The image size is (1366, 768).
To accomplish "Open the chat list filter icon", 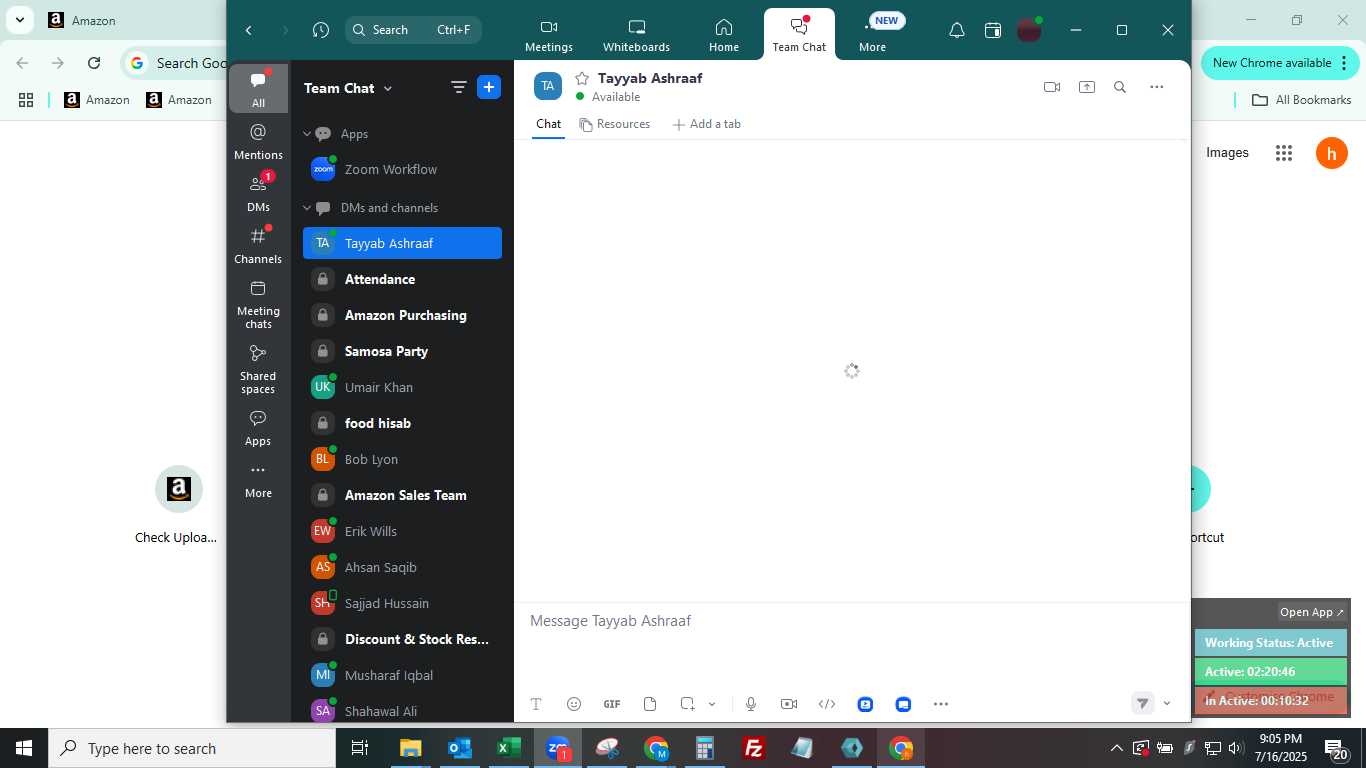I will tap(459, 88).
